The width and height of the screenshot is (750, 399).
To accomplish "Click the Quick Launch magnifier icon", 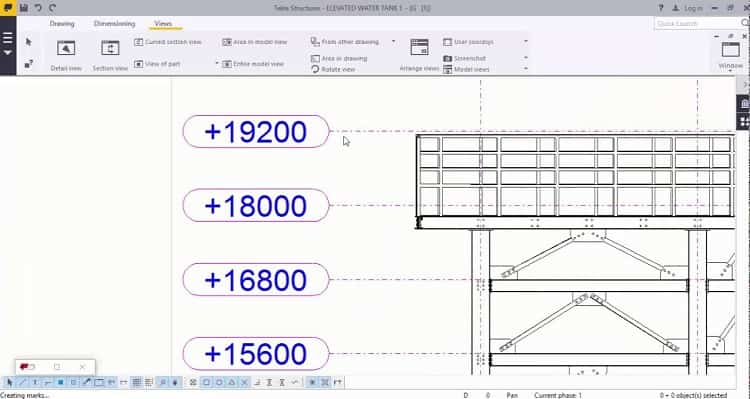I will (745, 23).
